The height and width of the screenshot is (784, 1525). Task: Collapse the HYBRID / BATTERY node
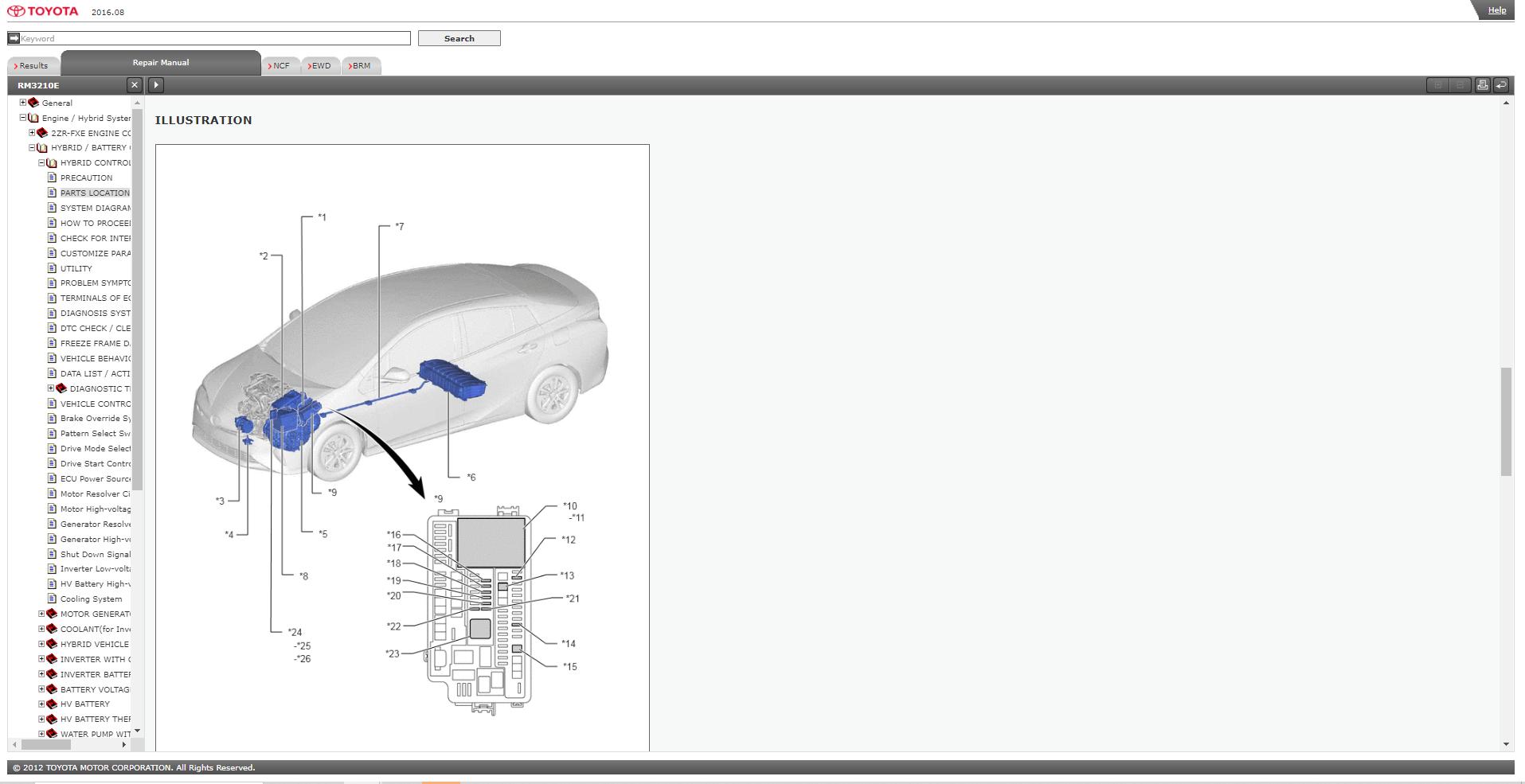(33, 148)
